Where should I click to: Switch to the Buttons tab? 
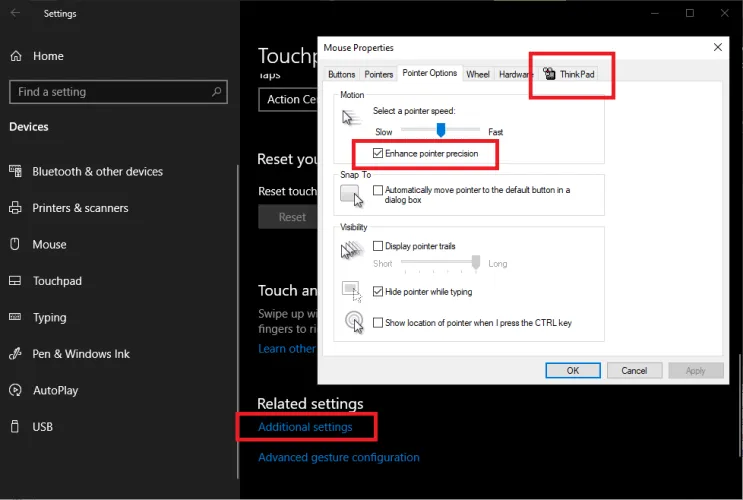tap(341, 74)
